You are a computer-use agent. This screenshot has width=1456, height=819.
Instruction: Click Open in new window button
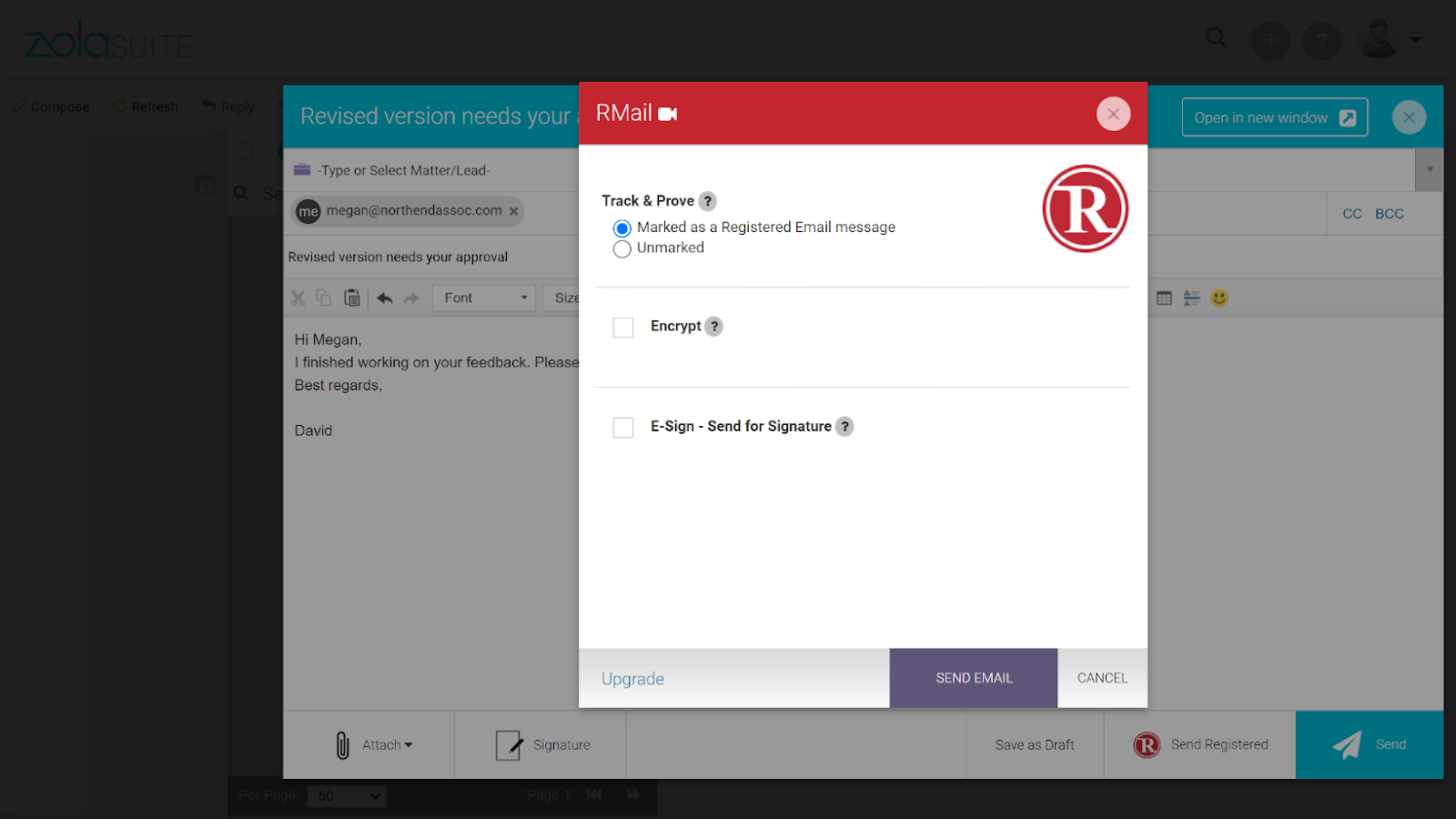[x=1275, y=117]
